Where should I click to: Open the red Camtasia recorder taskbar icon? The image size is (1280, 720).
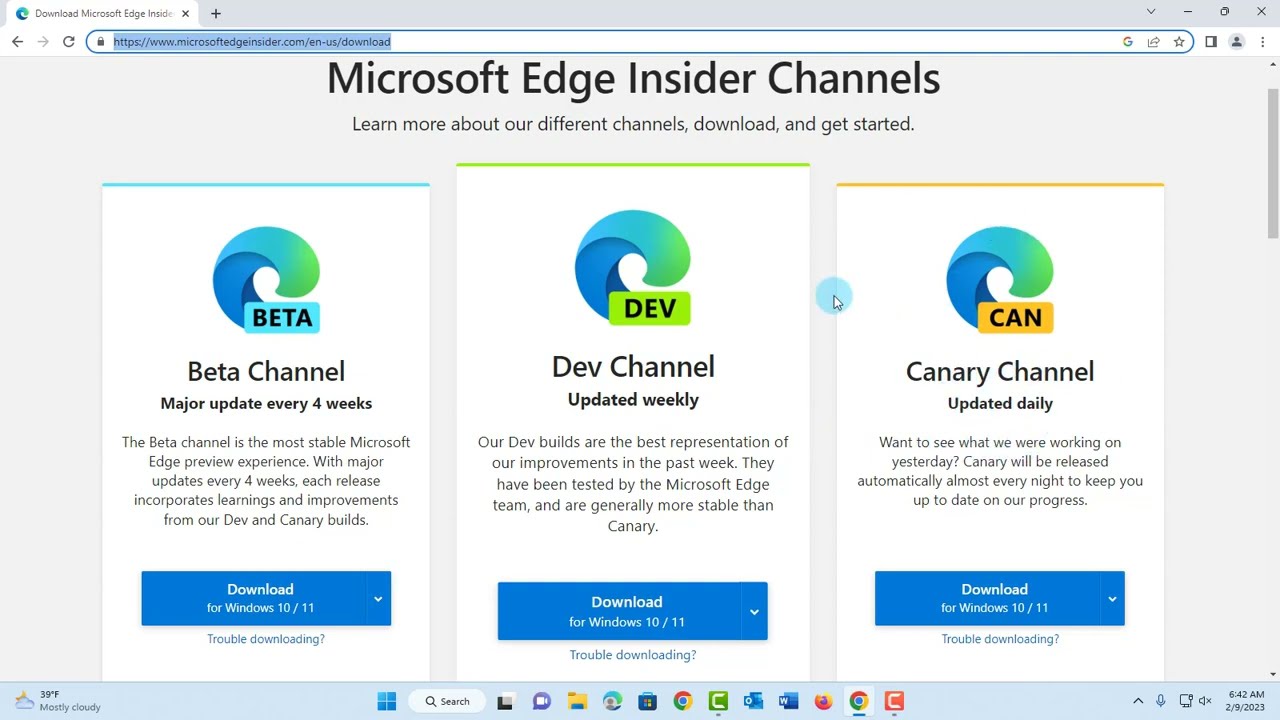[x=894, y=701]
